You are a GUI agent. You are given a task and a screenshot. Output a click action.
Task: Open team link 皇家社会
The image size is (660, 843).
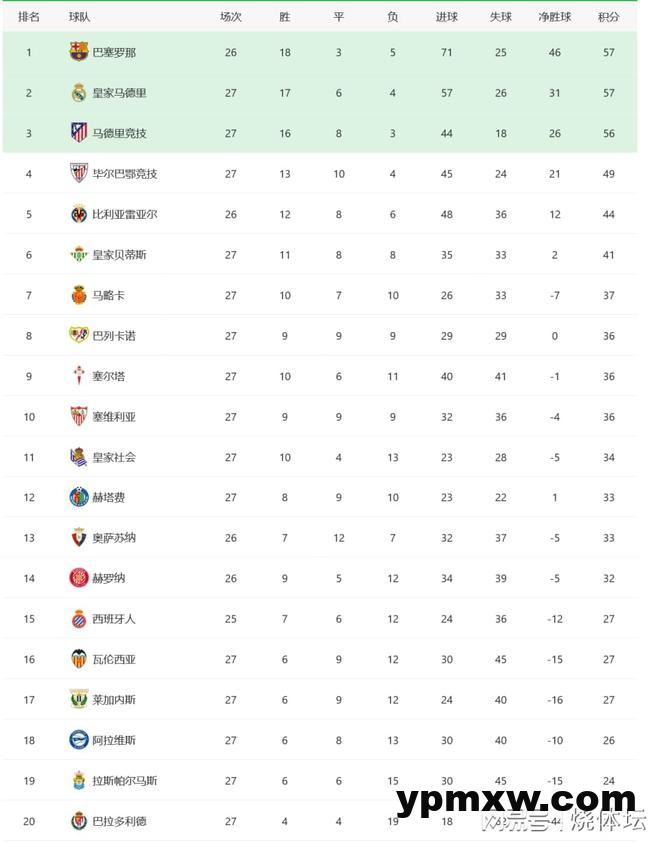coord(113,457)
